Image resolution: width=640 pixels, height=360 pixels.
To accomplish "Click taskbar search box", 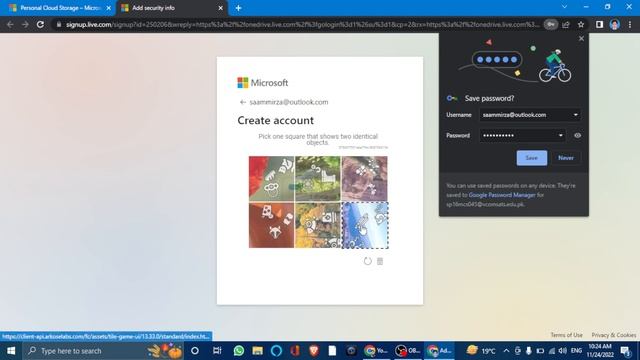I will coord(102,351).
